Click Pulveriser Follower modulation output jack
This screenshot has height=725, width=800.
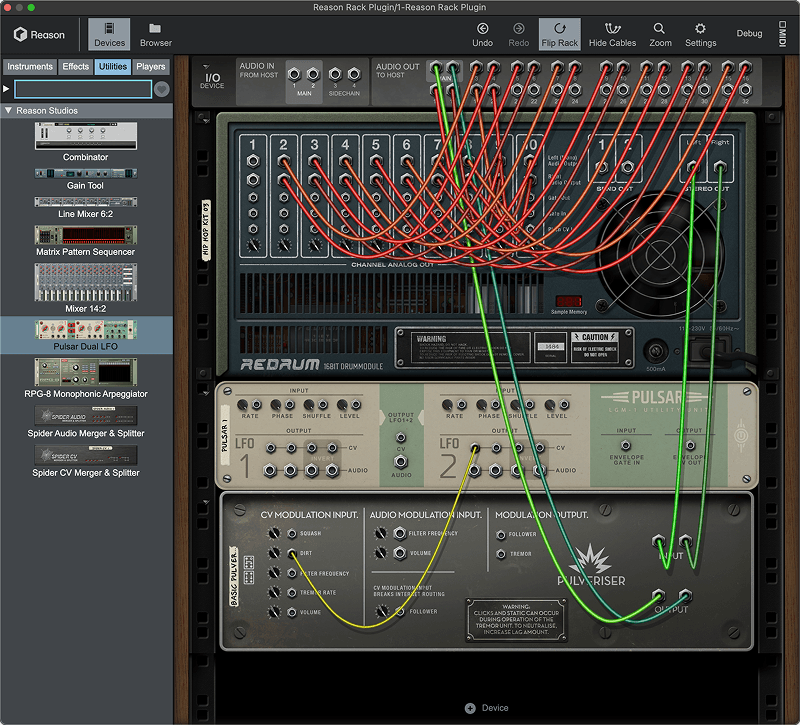[501, 535]
